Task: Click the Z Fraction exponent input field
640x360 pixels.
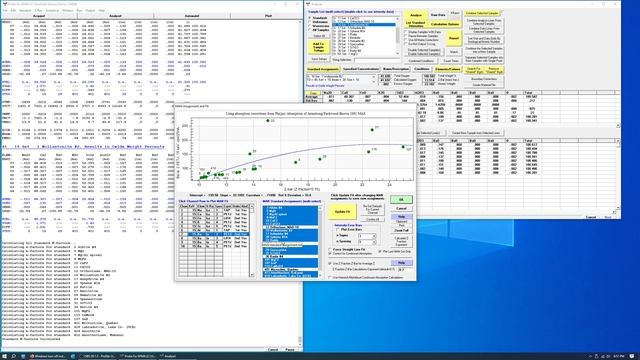Action: click(404, 270)
